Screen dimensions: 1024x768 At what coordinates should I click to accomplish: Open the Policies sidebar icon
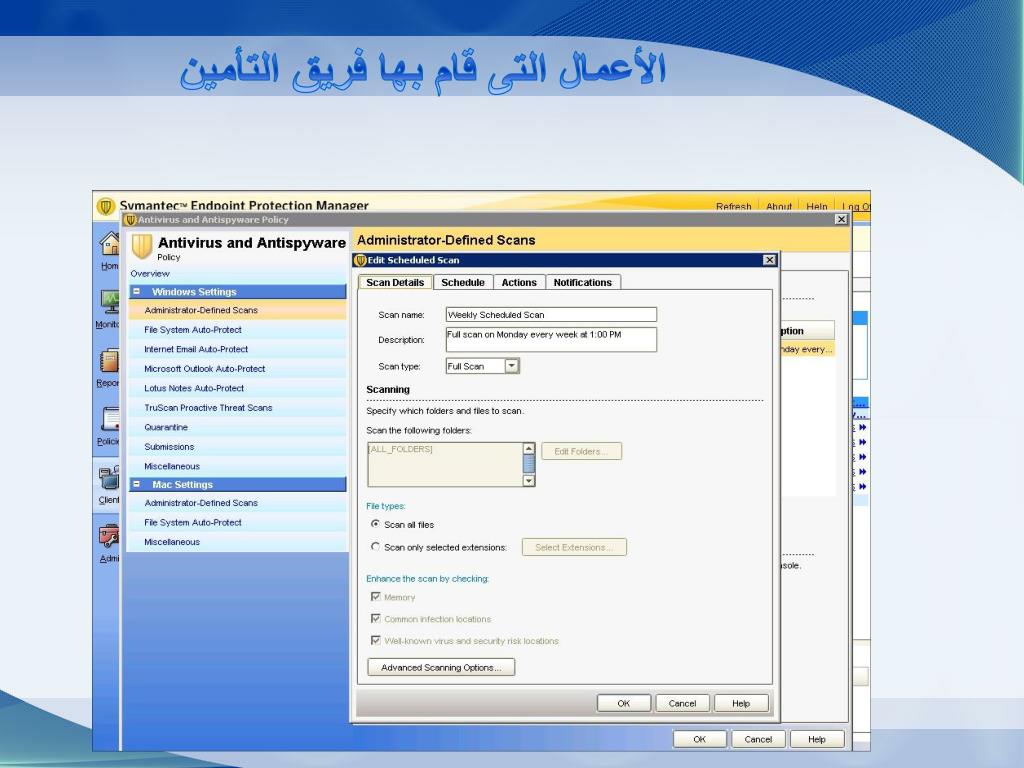[x=109, y=419]
